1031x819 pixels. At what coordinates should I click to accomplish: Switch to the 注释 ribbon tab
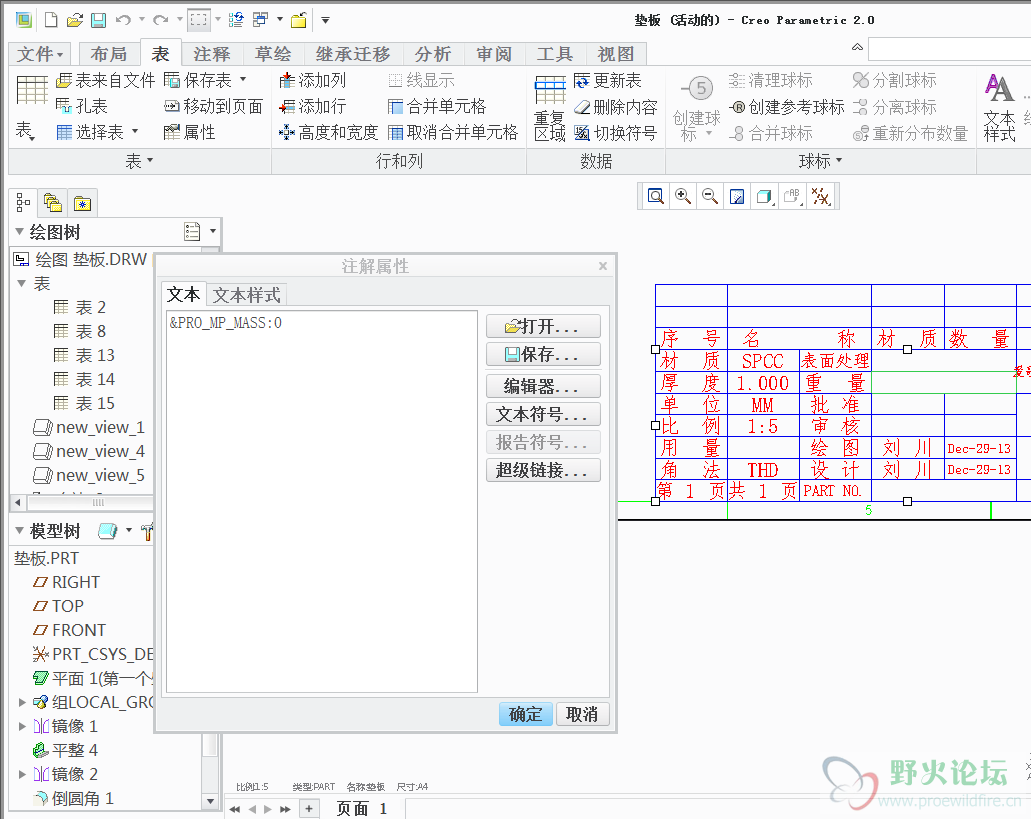pos(211,54)
